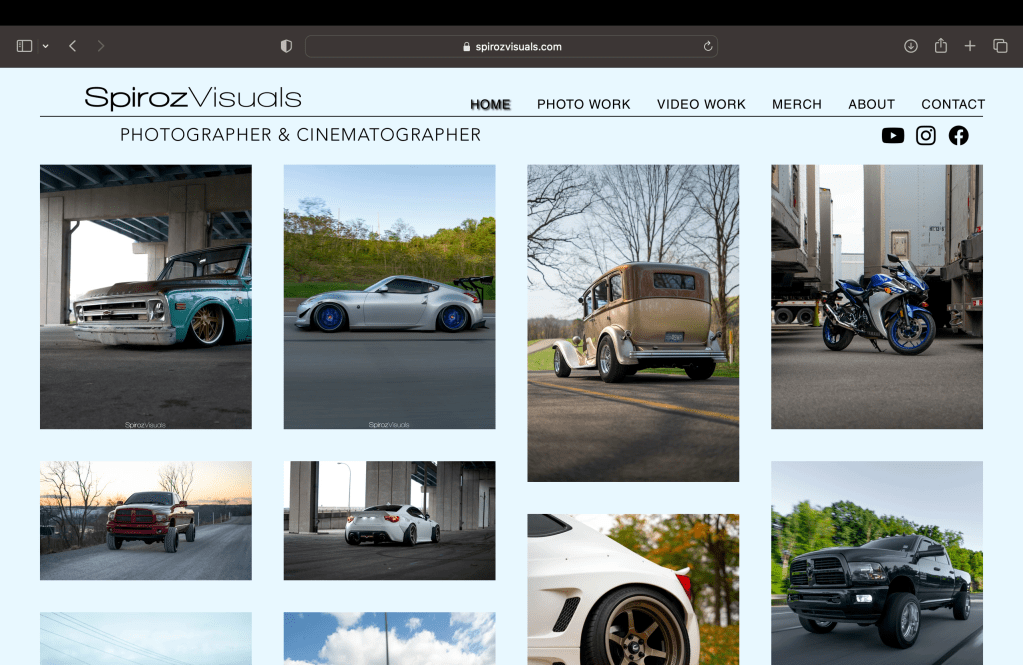Click the spirozvisuals.com address bar
Viewport: 1023px width, 665px height.
(x=511, y=46)
